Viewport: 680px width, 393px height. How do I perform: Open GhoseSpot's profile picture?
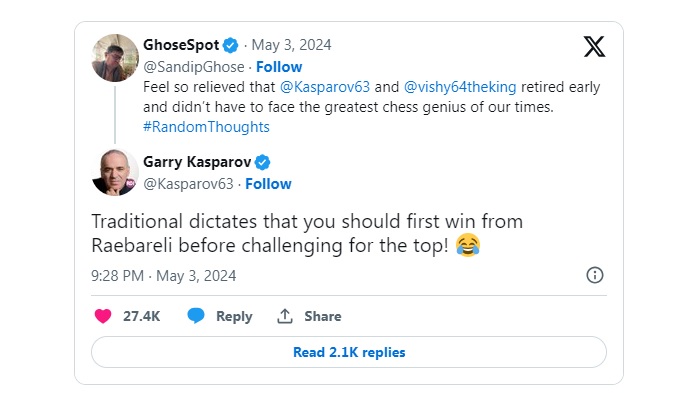coord(115,58)
